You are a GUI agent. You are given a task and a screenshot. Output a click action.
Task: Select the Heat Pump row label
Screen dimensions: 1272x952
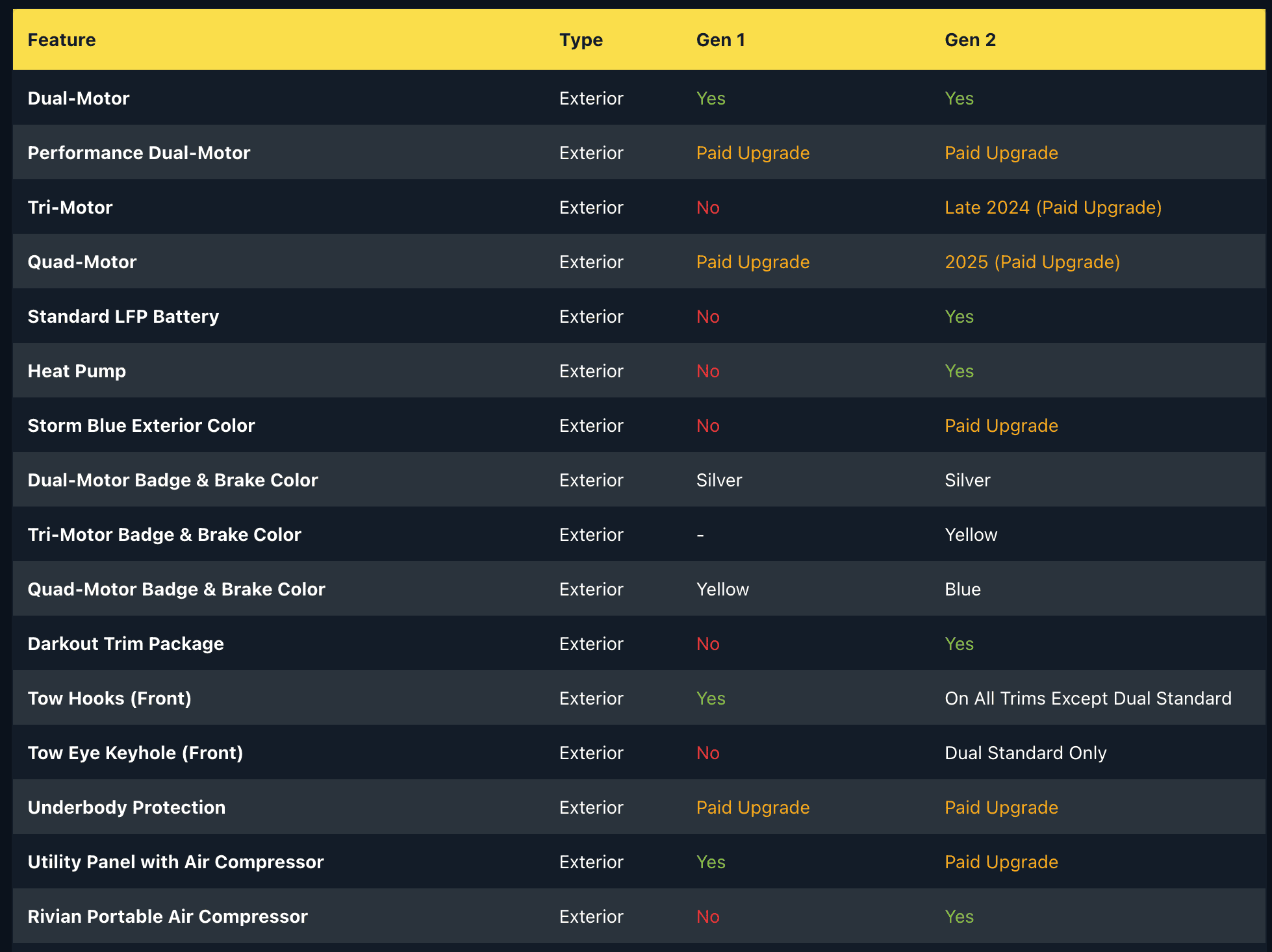[x=77, y=371]
